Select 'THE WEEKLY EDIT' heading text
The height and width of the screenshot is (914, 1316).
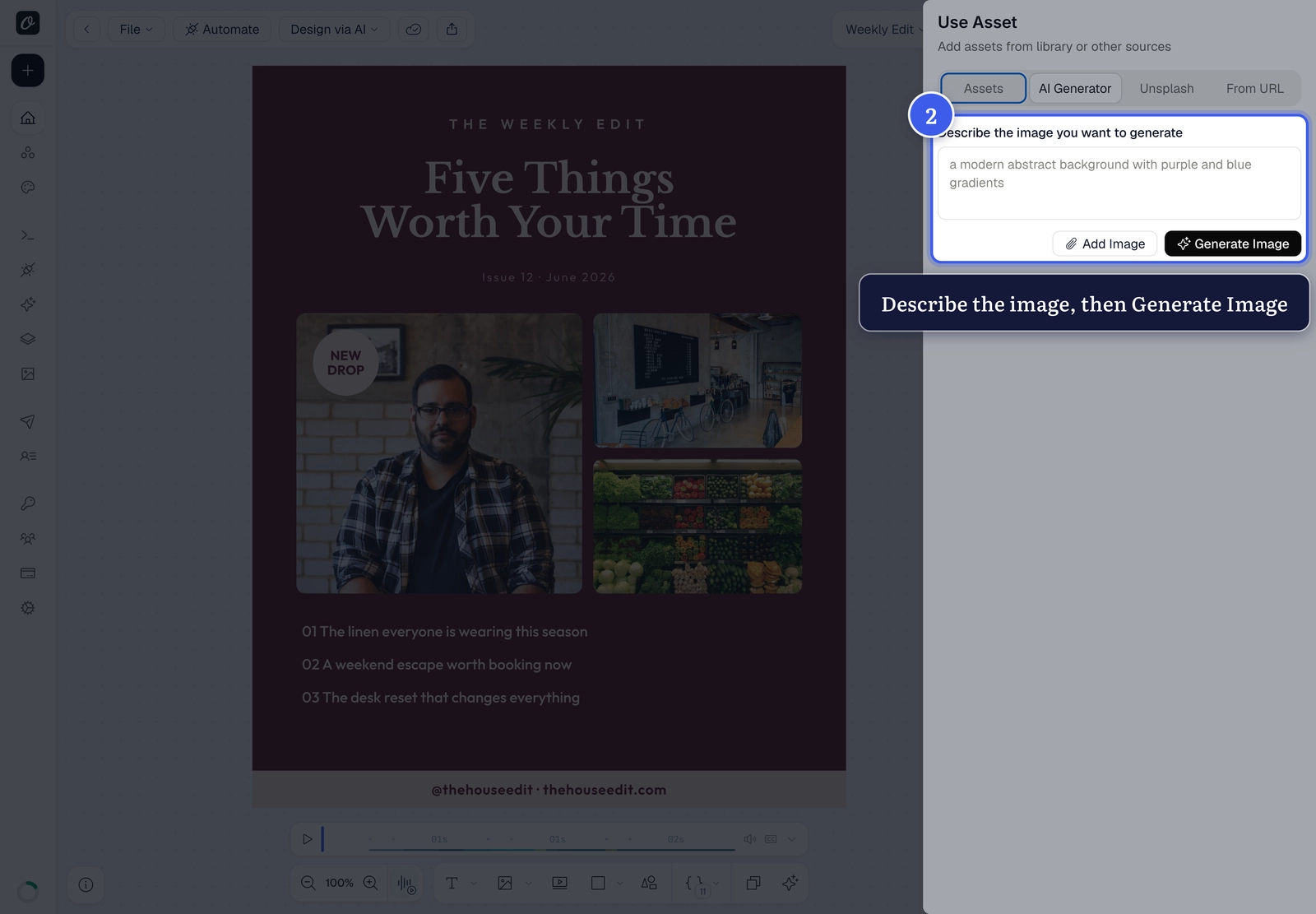[548, 124]
